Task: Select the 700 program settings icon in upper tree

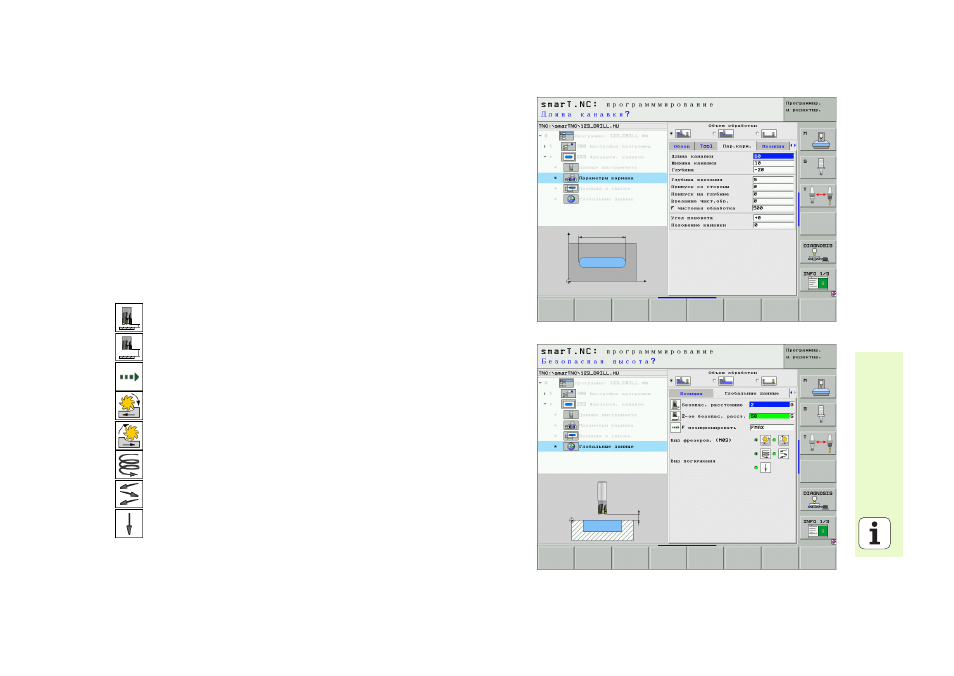Action: click(568, 146)
